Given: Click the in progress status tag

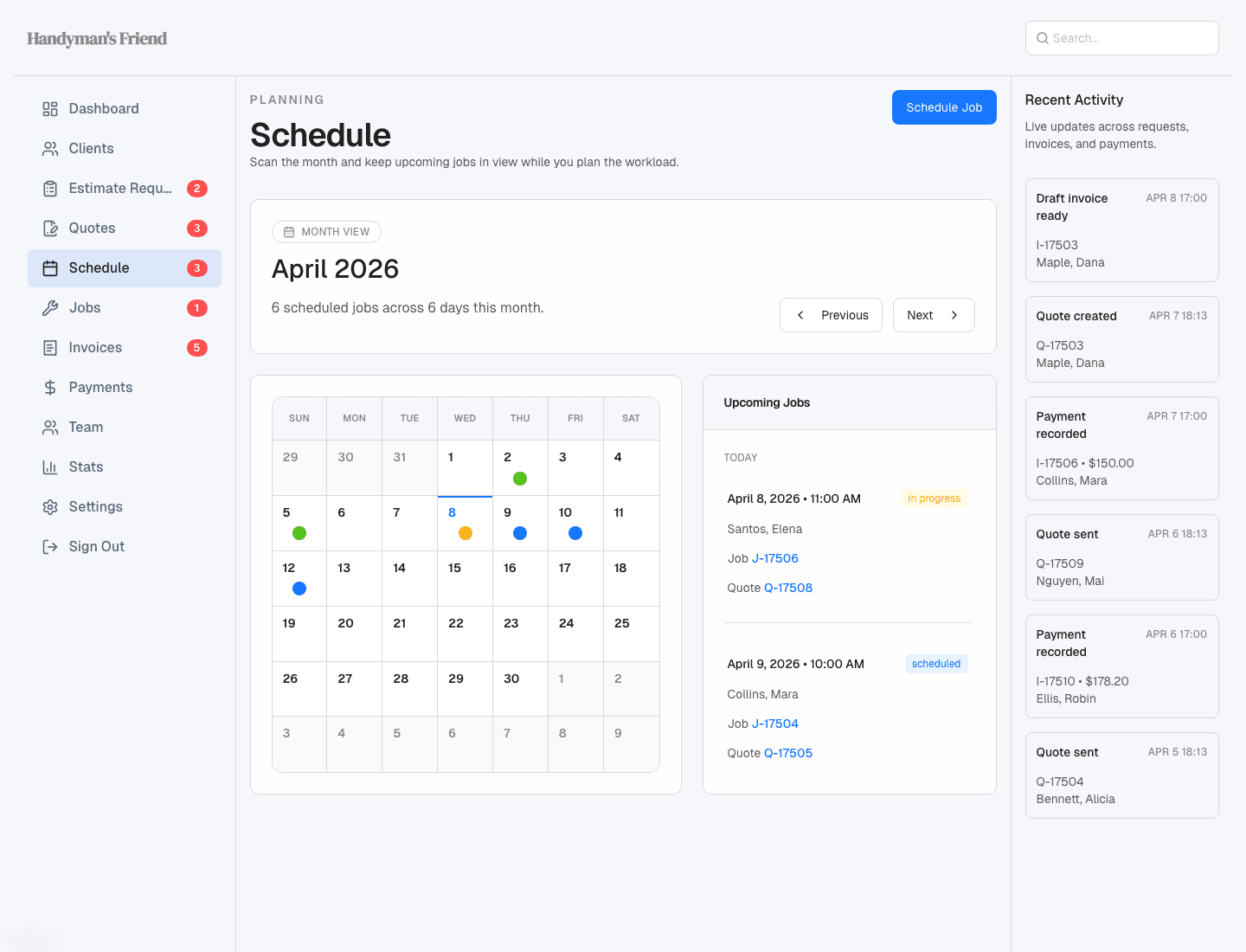Looking at the screenshot, I should [x=934, y=499].
